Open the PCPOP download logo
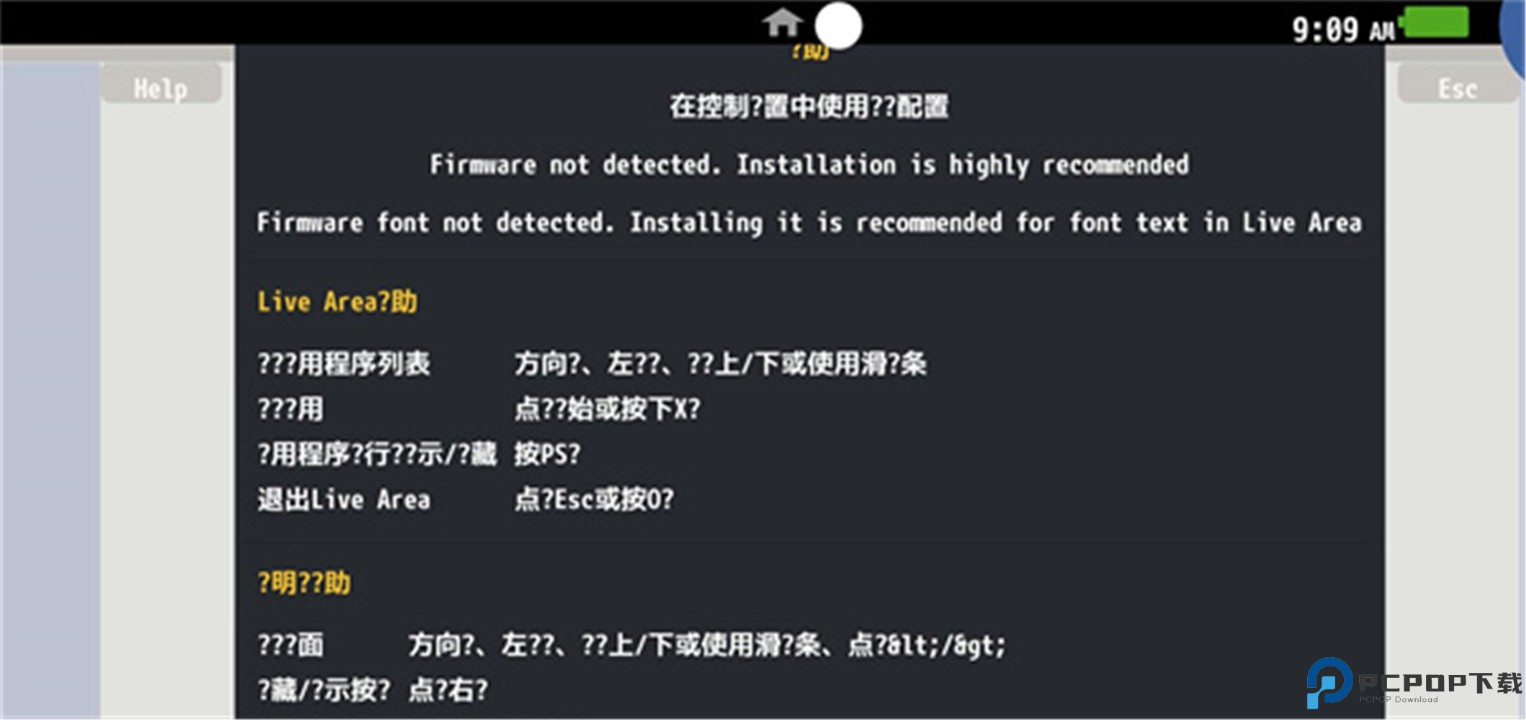The width and height of the screenshot is (1526, 720). pos(1414,683)
